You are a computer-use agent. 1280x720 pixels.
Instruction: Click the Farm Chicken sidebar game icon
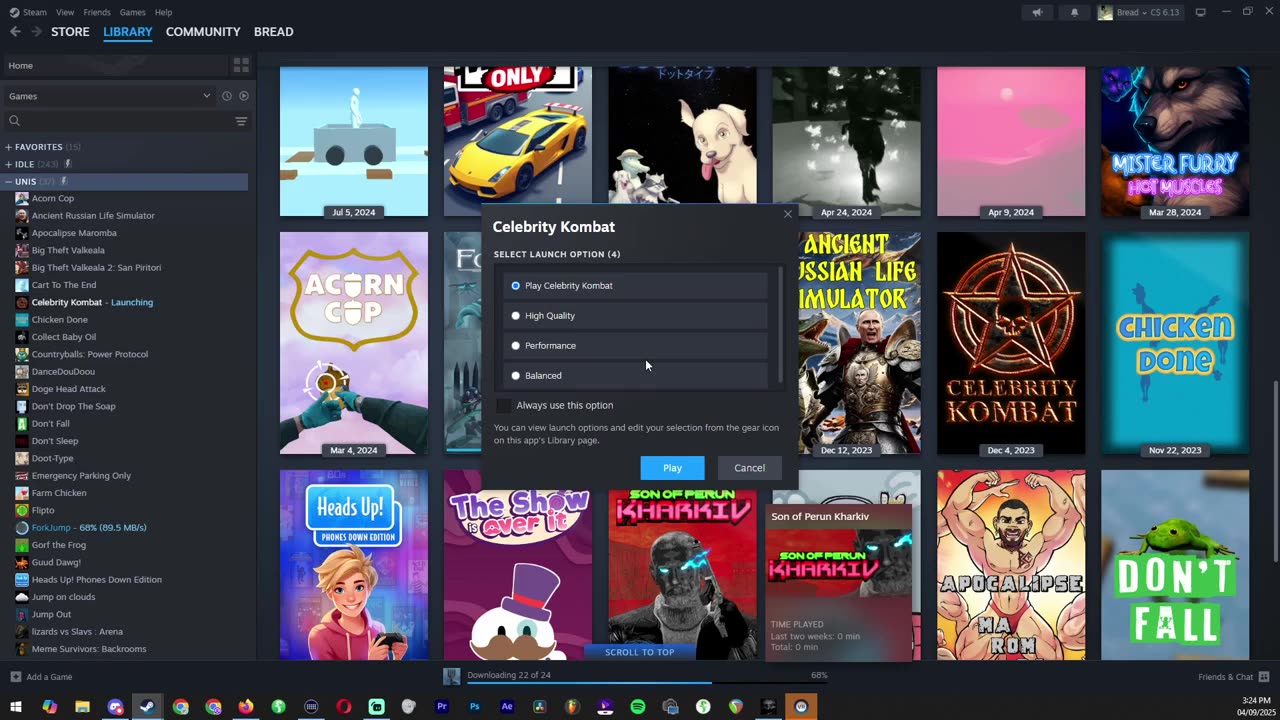pos(22,493)
